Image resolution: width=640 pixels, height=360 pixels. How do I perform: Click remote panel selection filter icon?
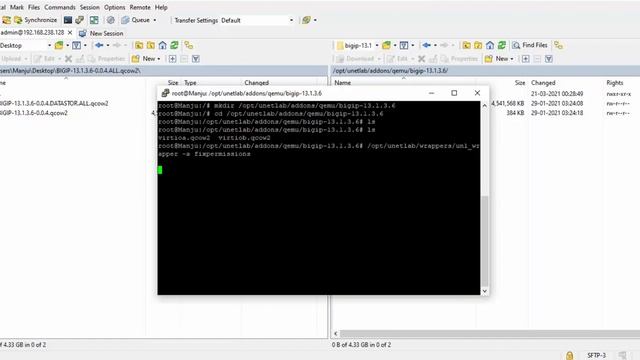[x=549, y=59]
